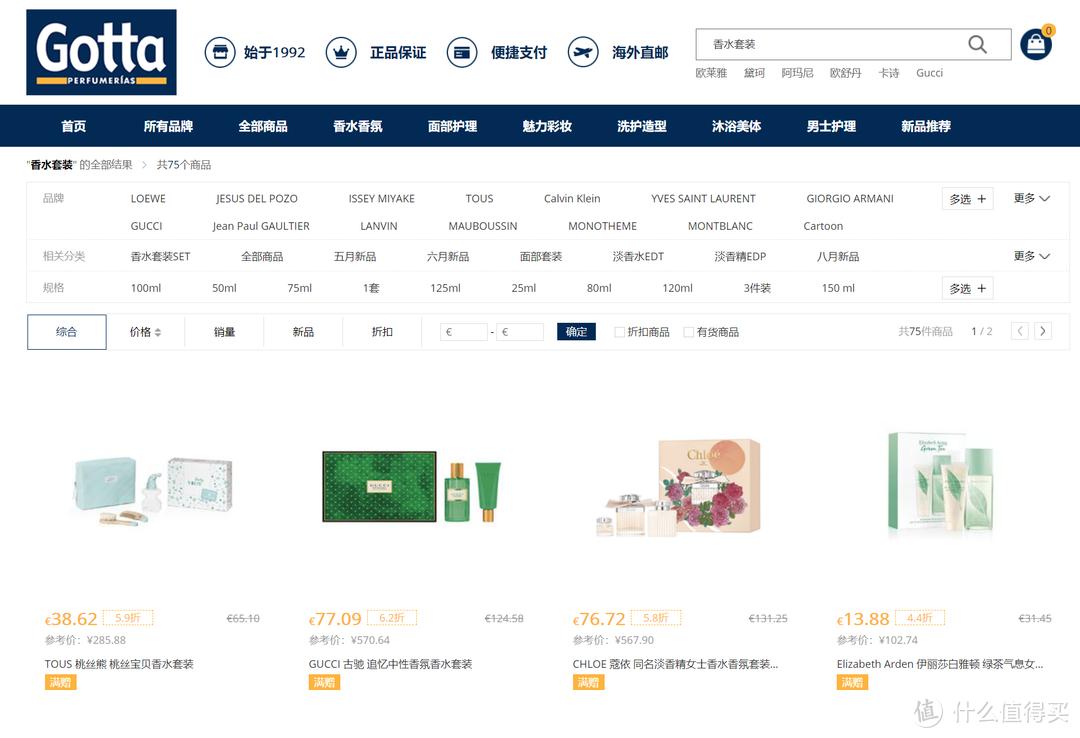This screenshot has width=1080, height=738.
Task: Open 男士护理 menu
Action: pos(831,126)
